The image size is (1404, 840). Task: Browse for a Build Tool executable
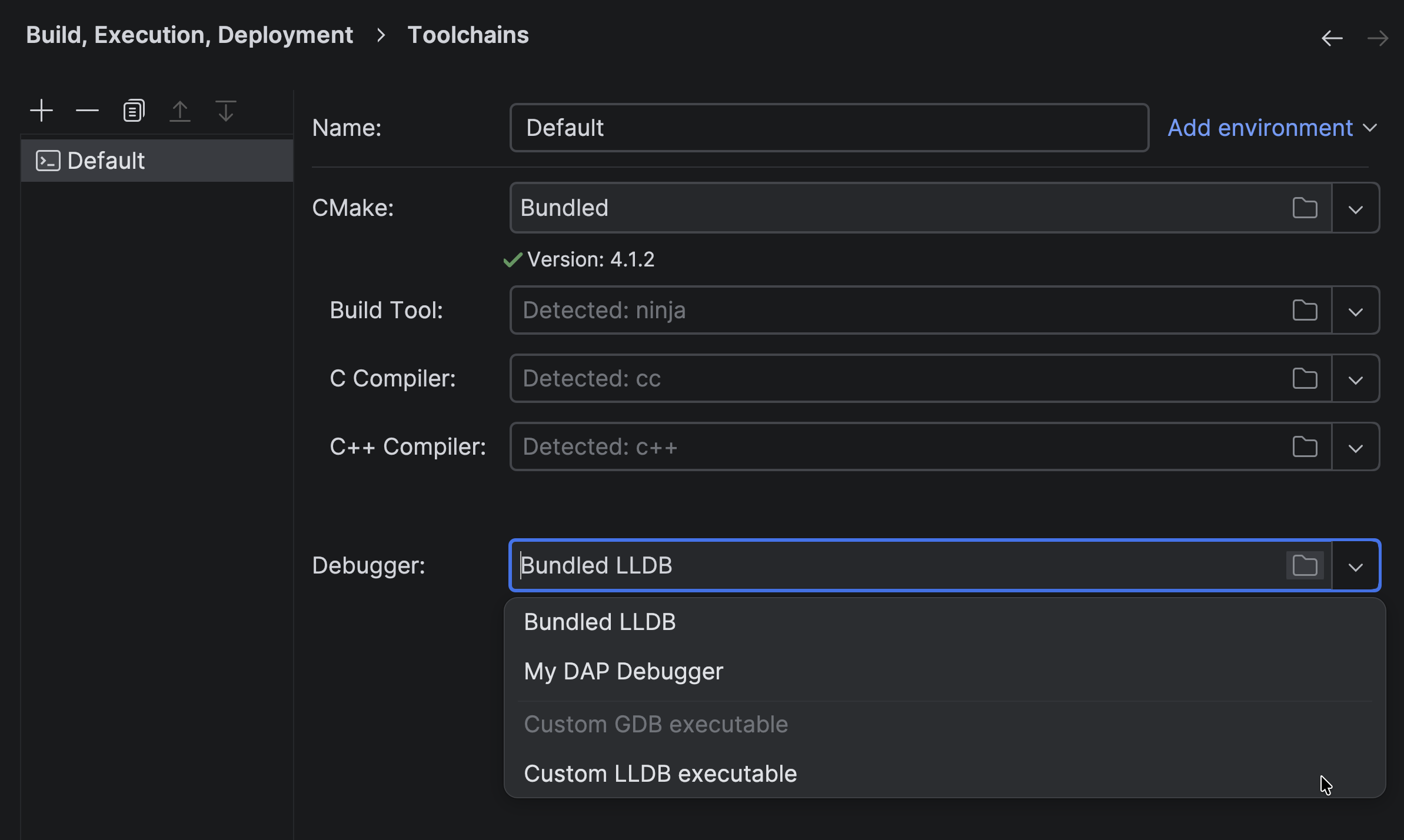tap(1305, 310)
